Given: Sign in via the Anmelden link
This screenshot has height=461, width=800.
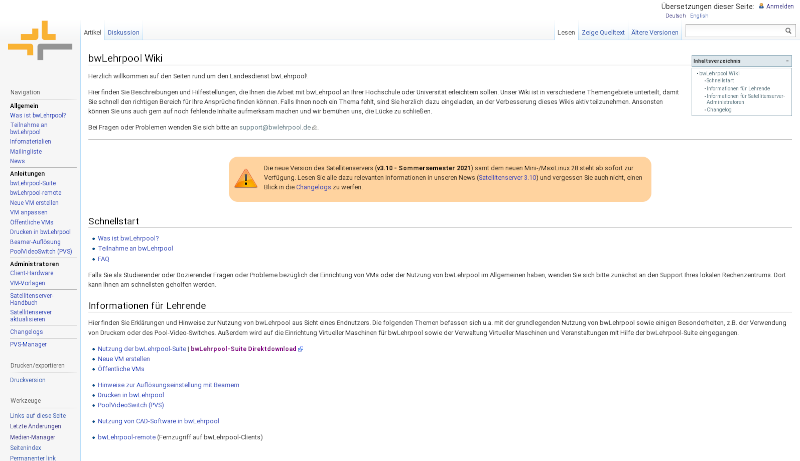Looking at the screenshot, I should pyautogui.click(x=780, y=6).
